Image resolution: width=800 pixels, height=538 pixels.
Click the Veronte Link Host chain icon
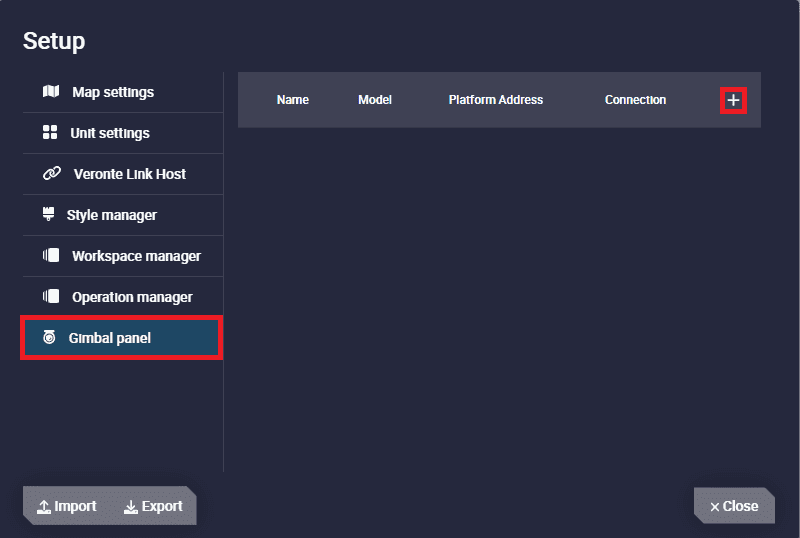point(52,174)
